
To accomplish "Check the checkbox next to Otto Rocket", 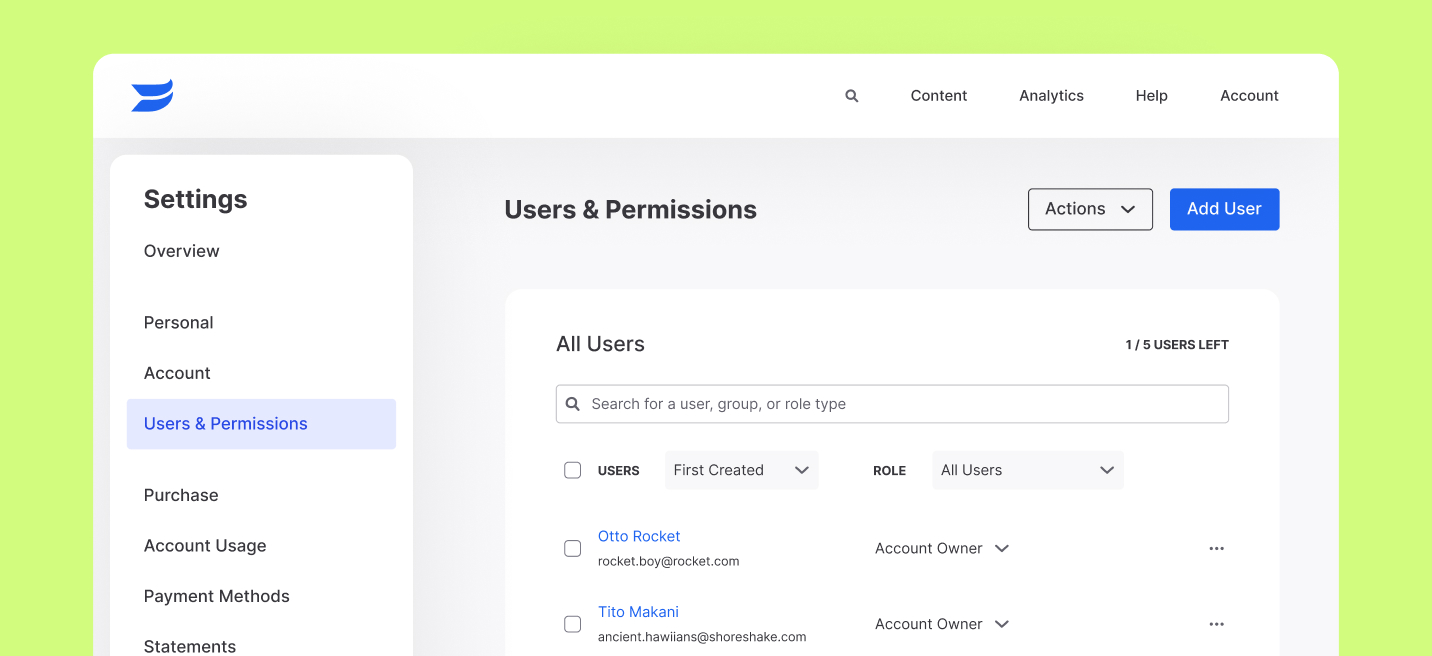I will (x=572, y=548).
